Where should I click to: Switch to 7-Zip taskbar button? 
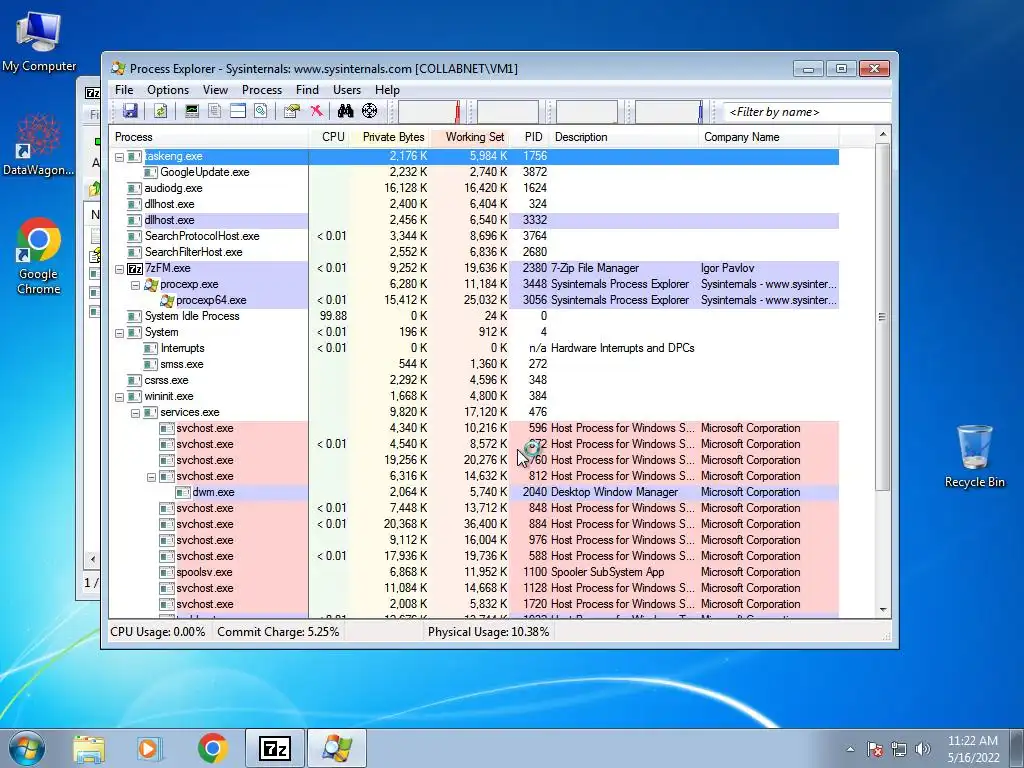[275, 748]
